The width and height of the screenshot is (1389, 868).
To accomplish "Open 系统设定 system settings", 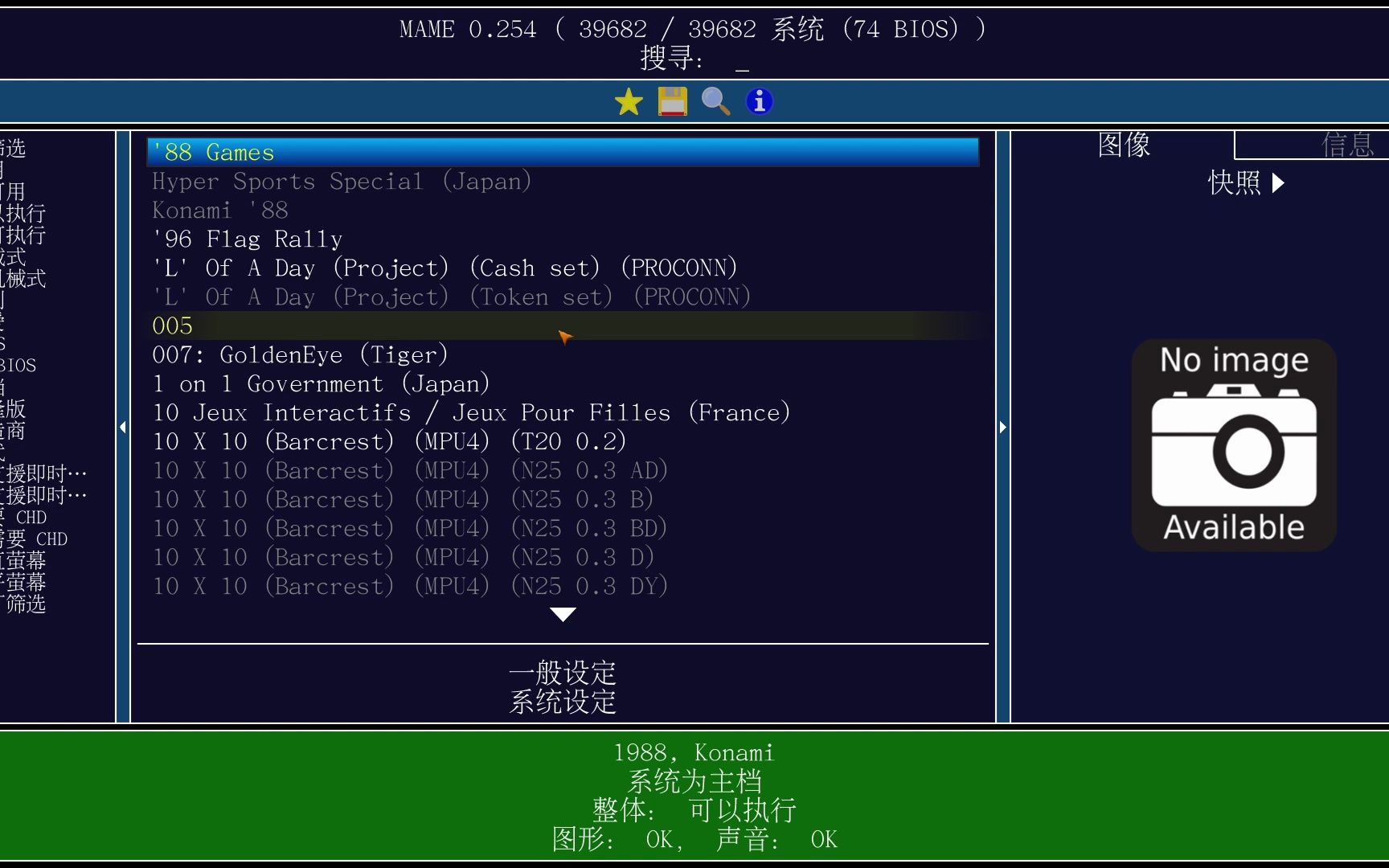I will pos(563,702).
